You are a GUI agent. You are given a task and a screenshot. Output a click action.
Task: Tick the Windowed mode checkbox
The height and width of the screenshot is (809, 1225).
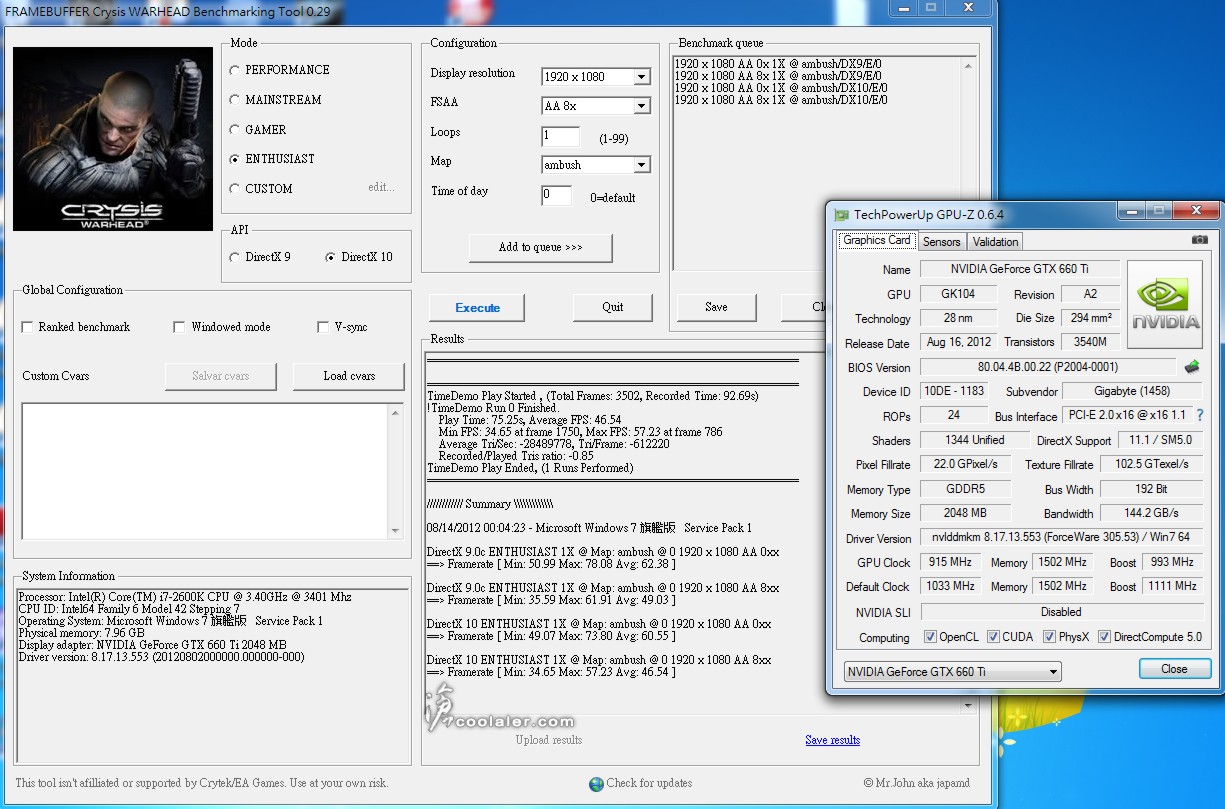179,327
